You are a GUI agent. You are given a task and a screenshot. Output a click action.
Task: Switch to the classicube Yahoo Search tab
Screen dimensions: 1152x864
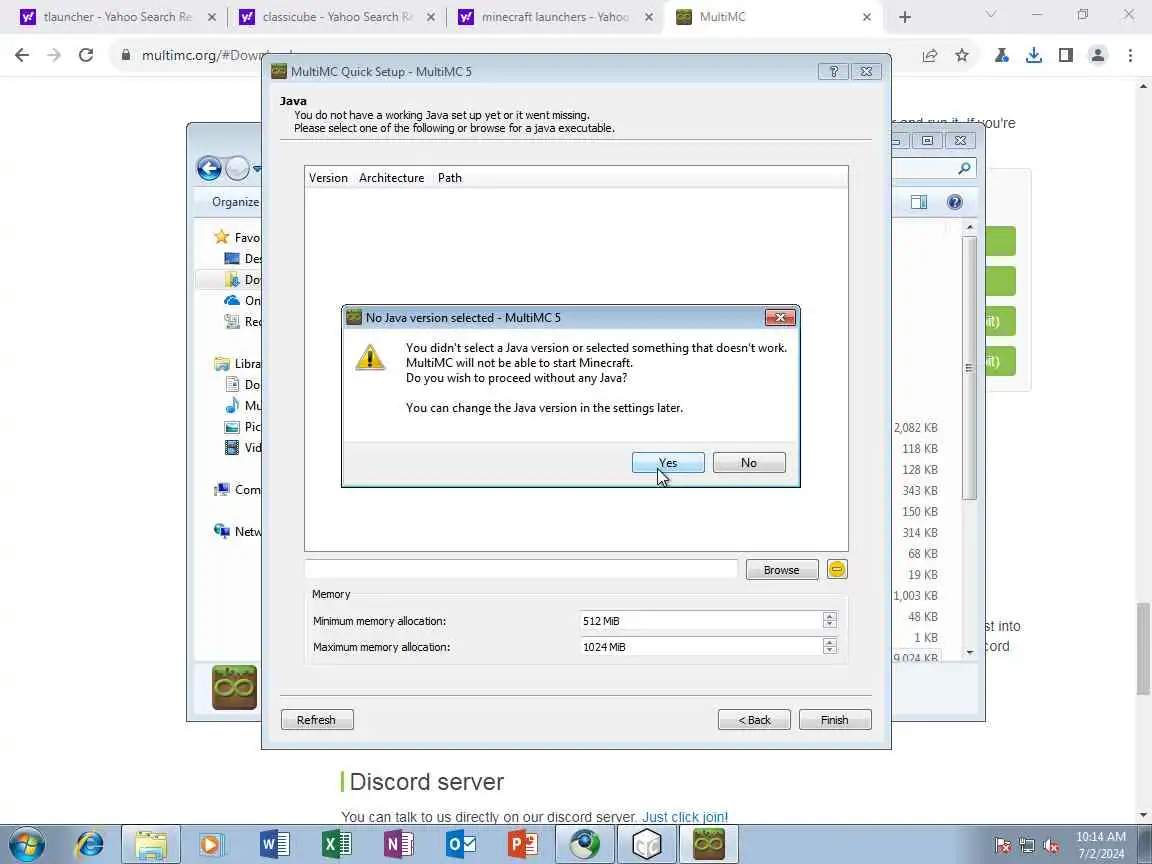pos(337,17)
